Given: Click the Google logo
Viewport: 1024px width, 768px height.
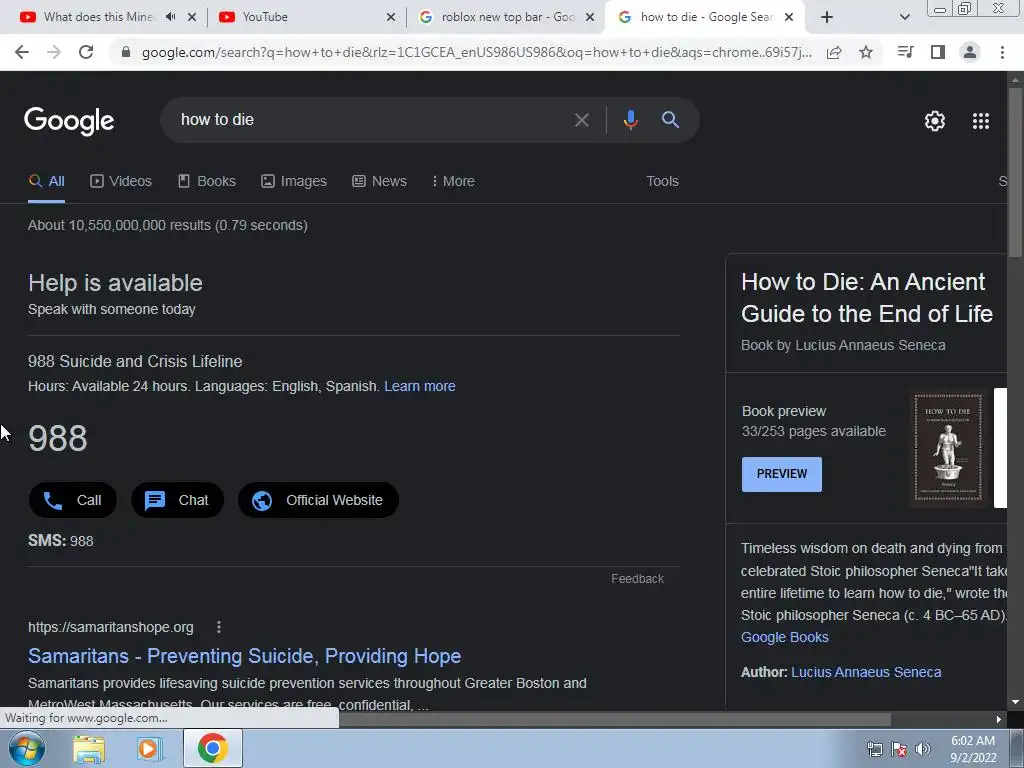Looking at the screenshot, I should coord(69,121).
